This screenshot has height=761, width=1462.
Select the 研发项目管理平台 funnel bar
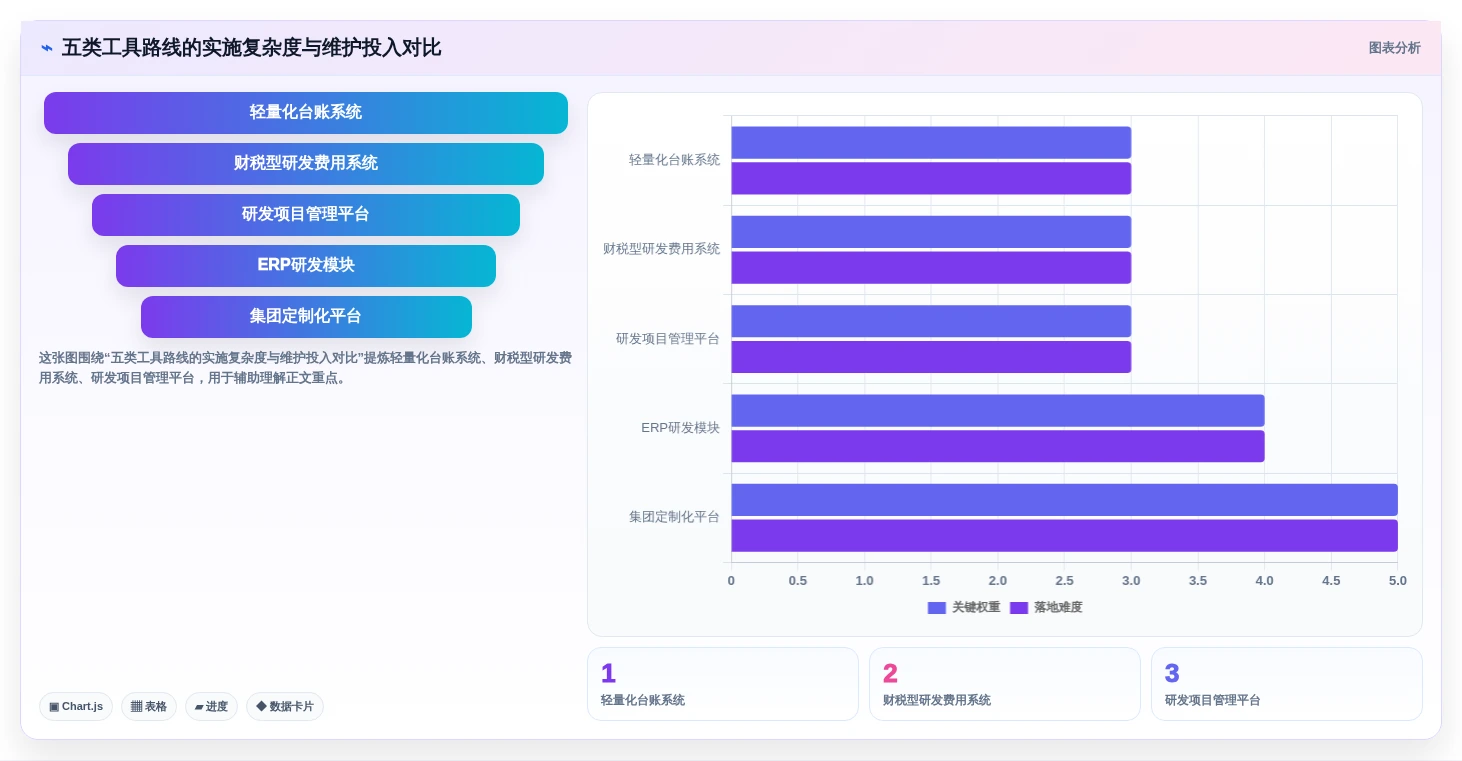point(306,215)
